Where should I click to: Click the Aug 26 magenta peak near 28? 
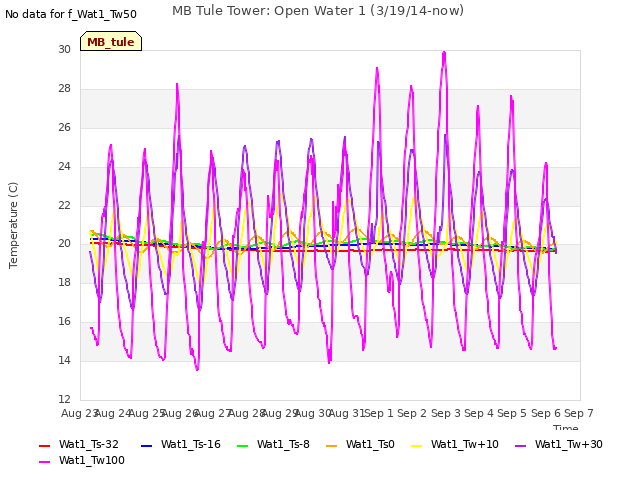pyautogui.click(x=177, y=84)
